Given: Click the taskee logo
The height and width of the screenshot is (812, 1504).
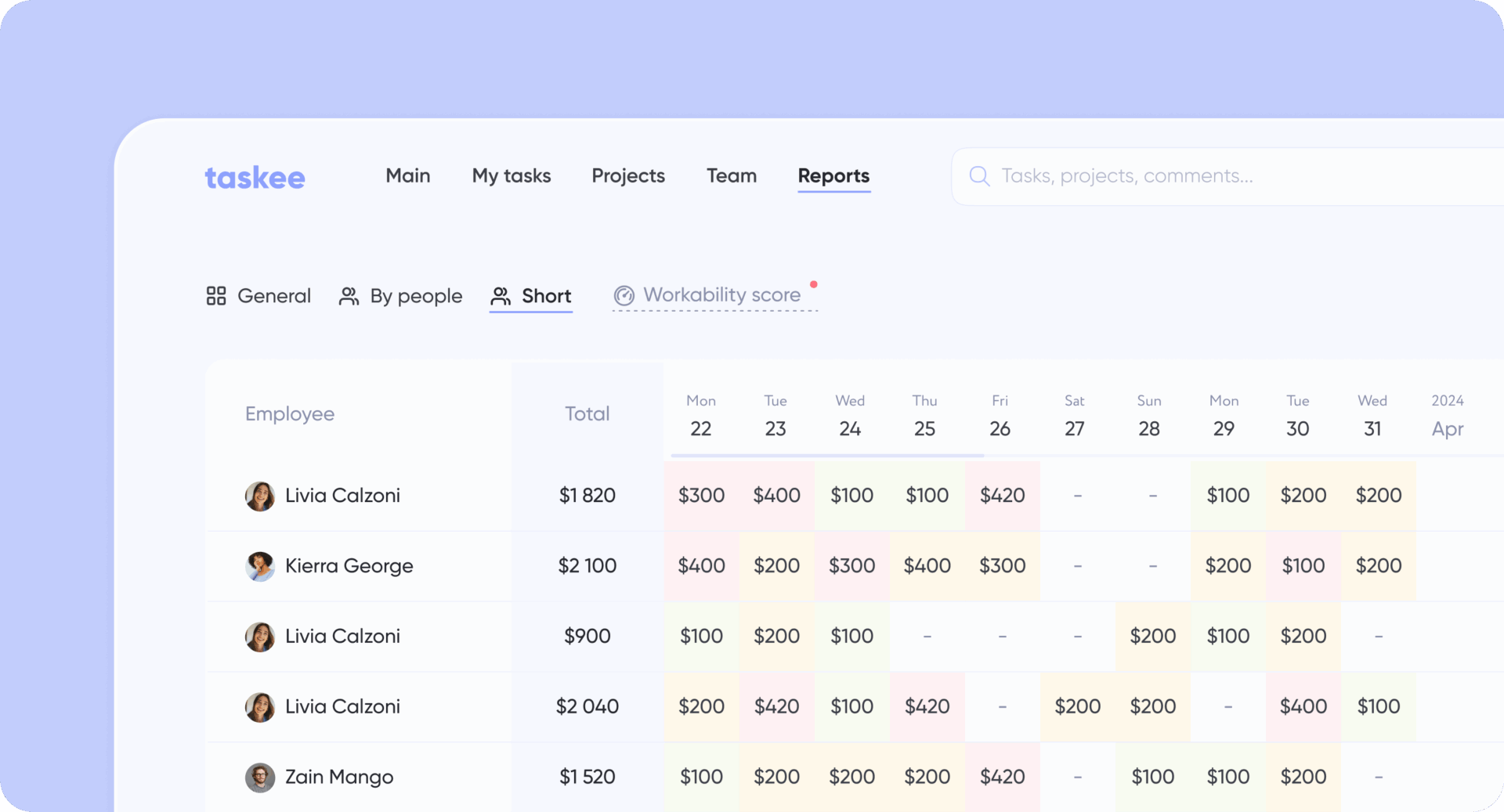Looking at the screenshot, I should tap(255, 178).
